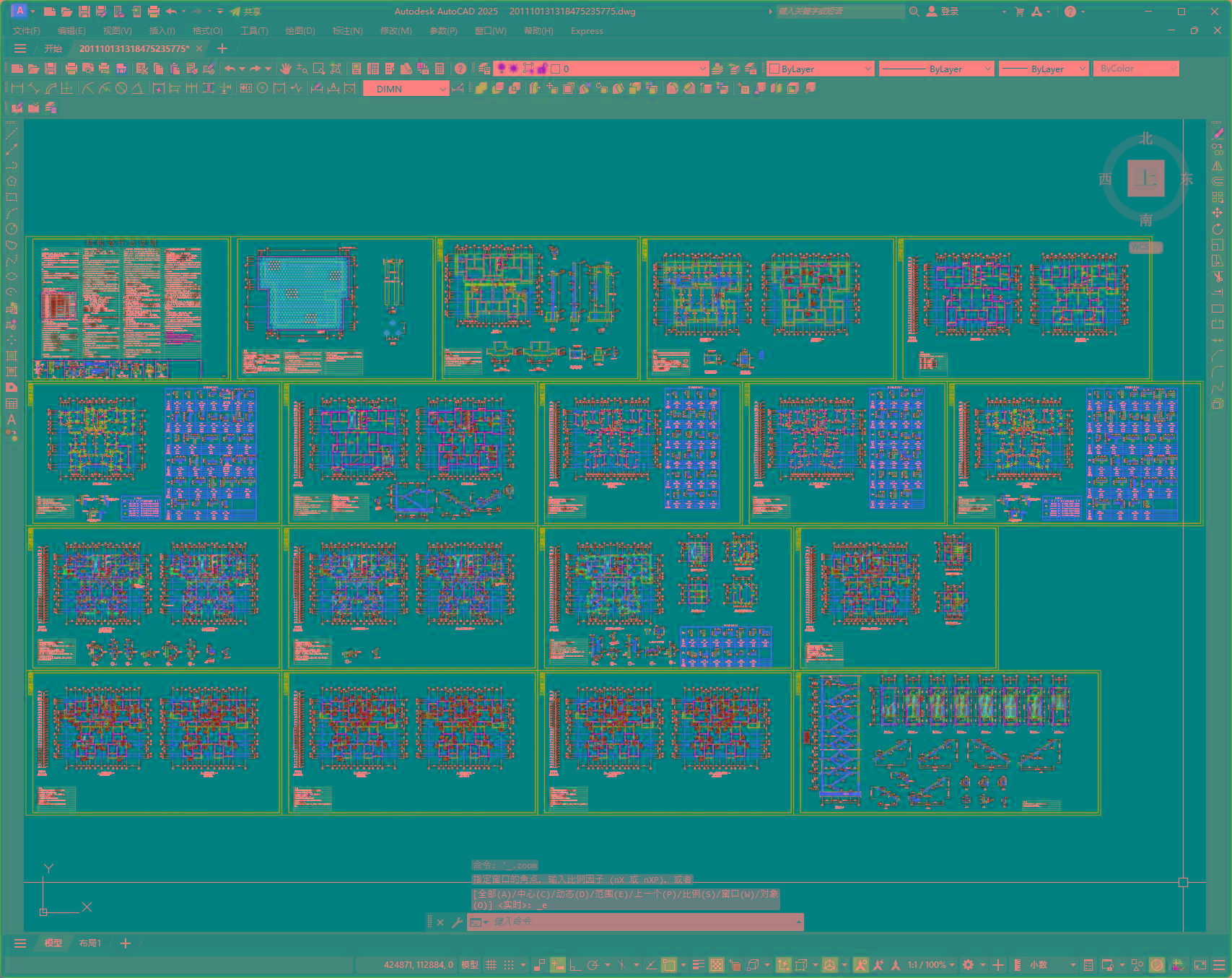
Task: Click the command line input field
Action: pos(635,922)
